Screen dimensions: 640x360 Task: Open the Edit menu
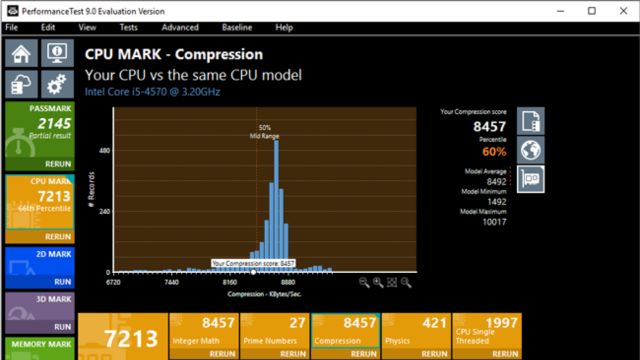point(48,27)
